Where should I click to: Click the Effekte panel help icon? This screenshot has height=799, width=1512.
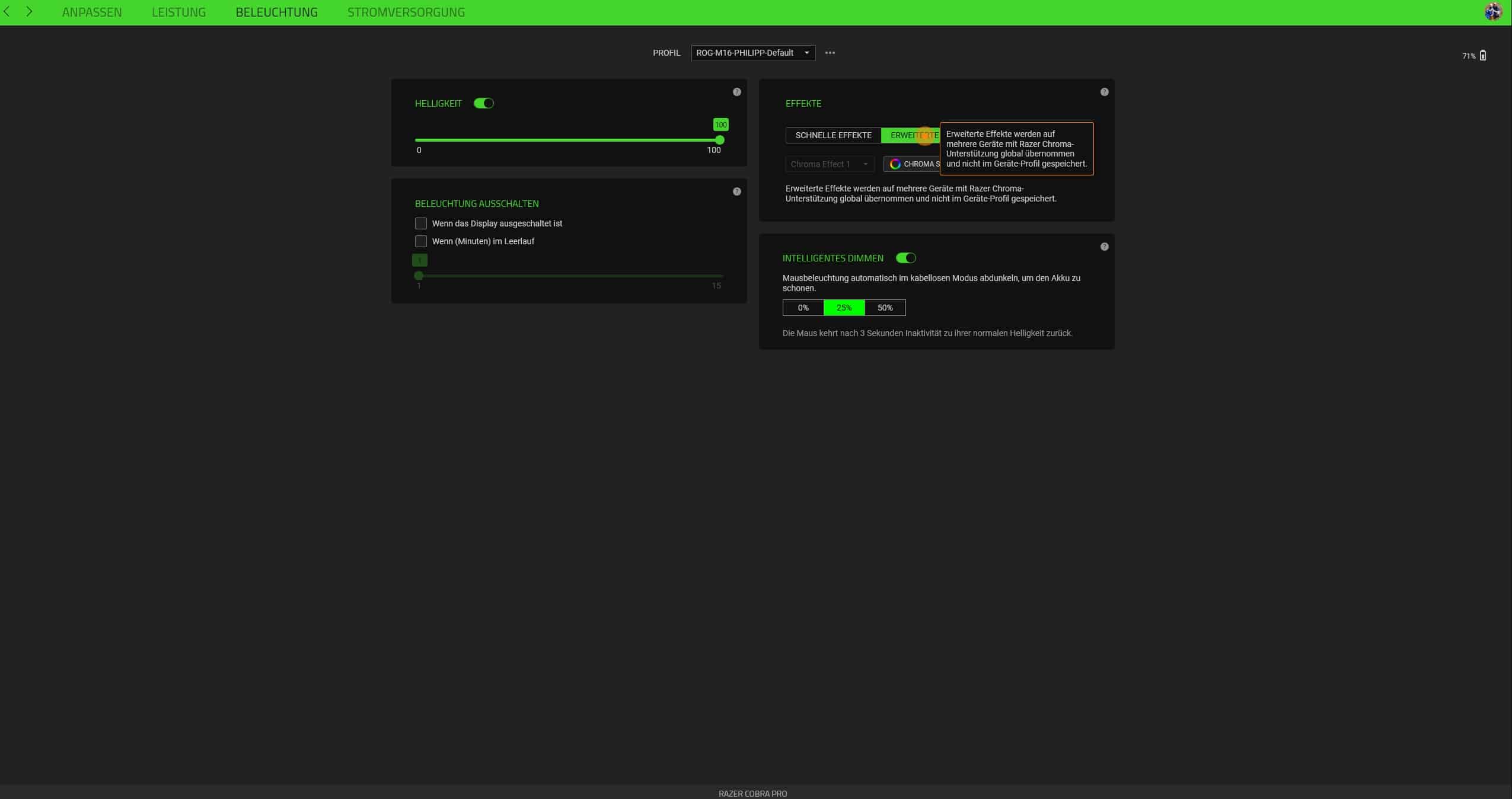coord(1104,92)
